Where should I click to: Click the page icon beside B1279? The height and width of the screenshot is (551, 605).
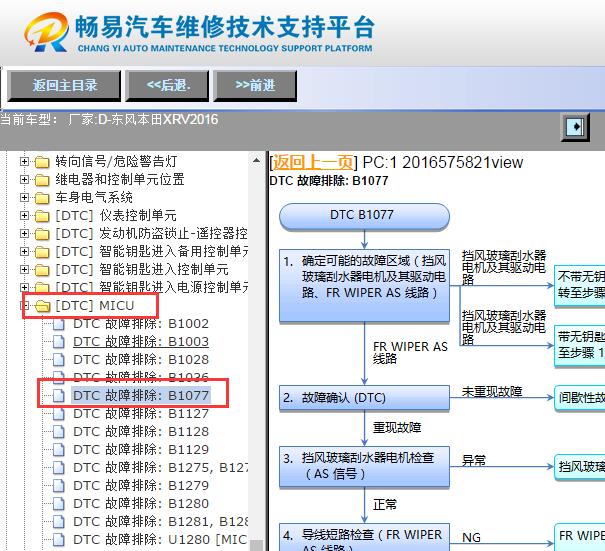pos(59,486)
